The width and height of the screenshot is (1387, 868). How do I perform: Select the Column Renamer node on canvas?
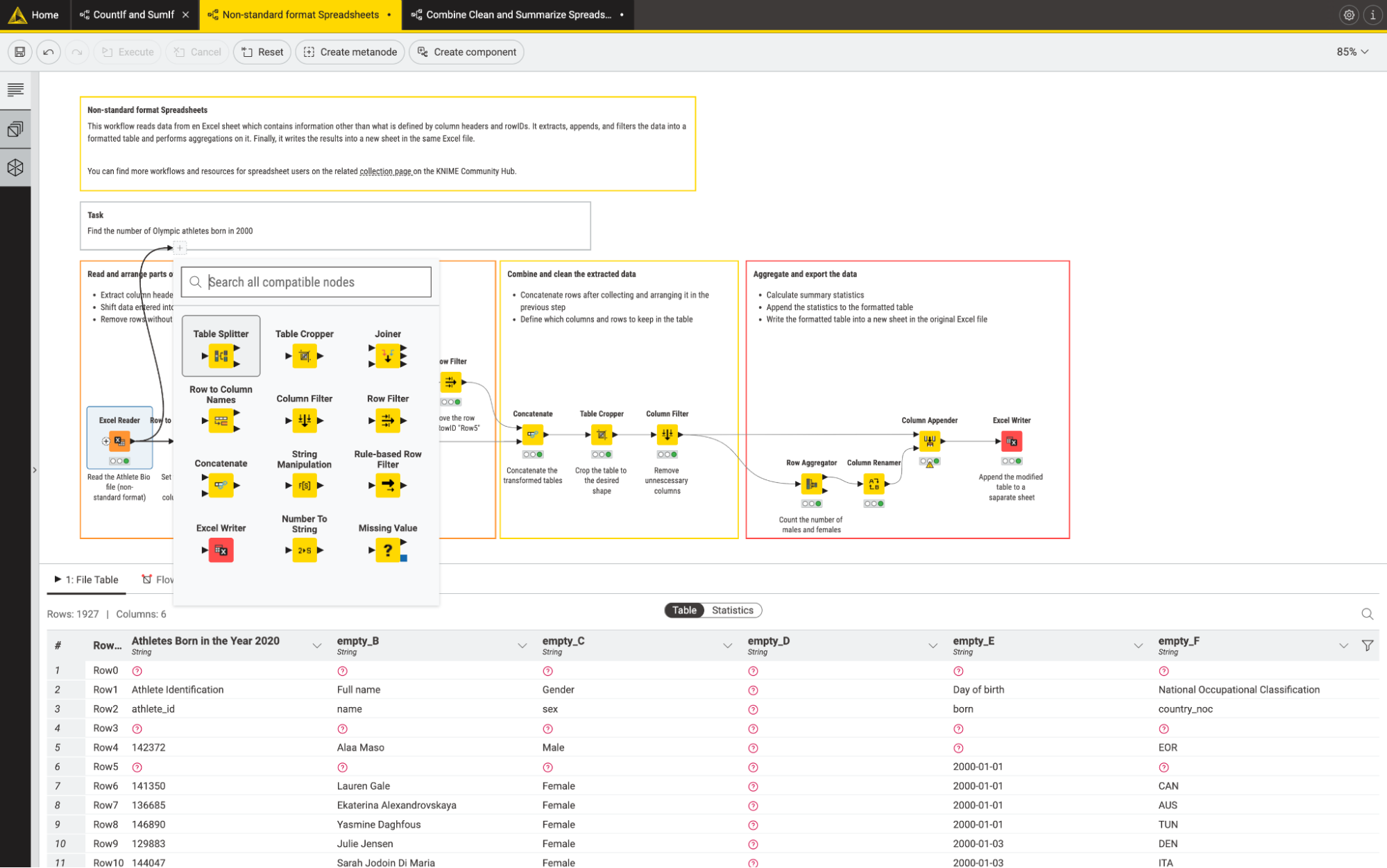[874, 484]
